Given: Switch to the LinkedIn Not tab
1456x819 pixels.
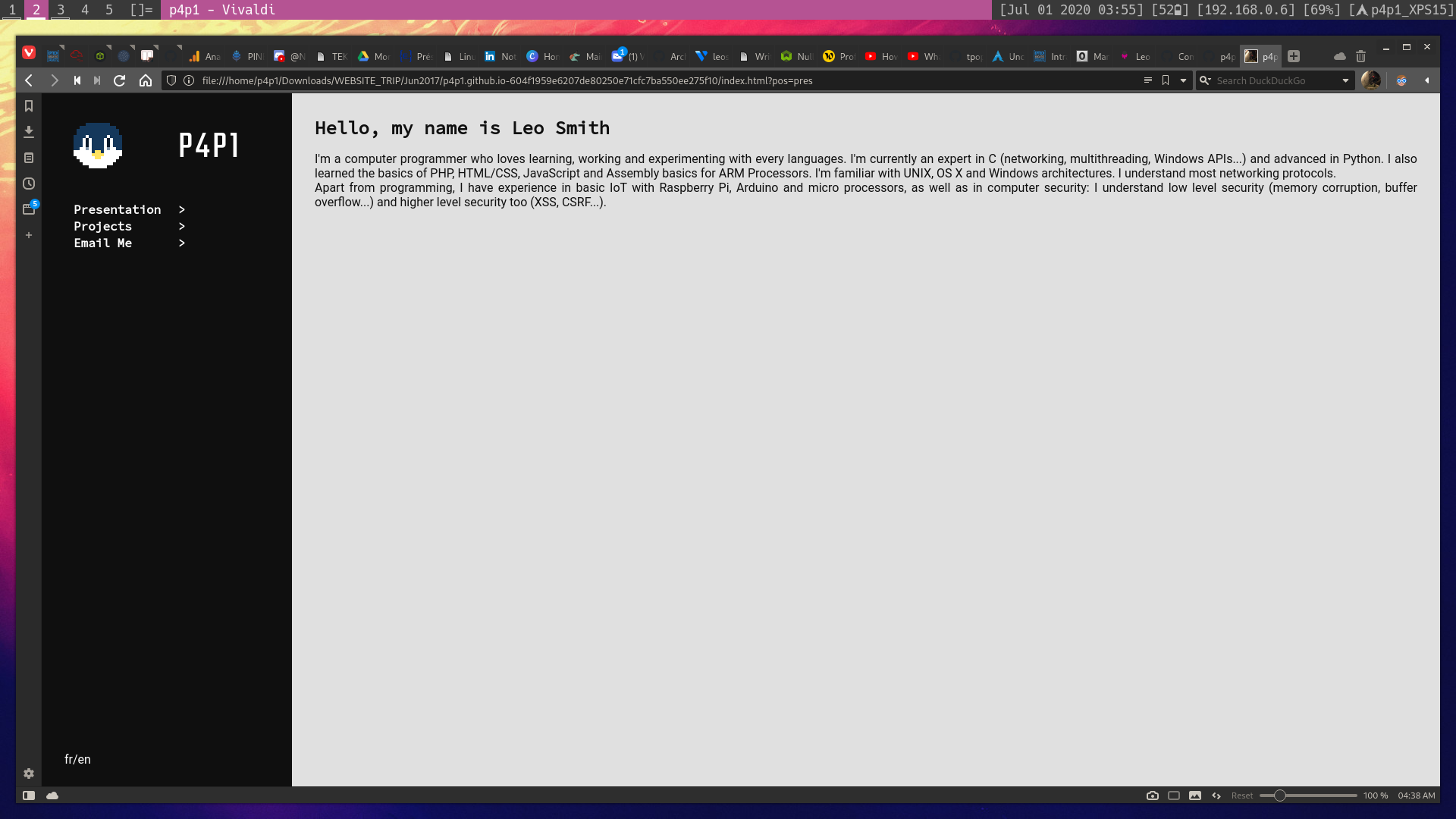Looking at the screenshot, I should (x=500, y=56).
